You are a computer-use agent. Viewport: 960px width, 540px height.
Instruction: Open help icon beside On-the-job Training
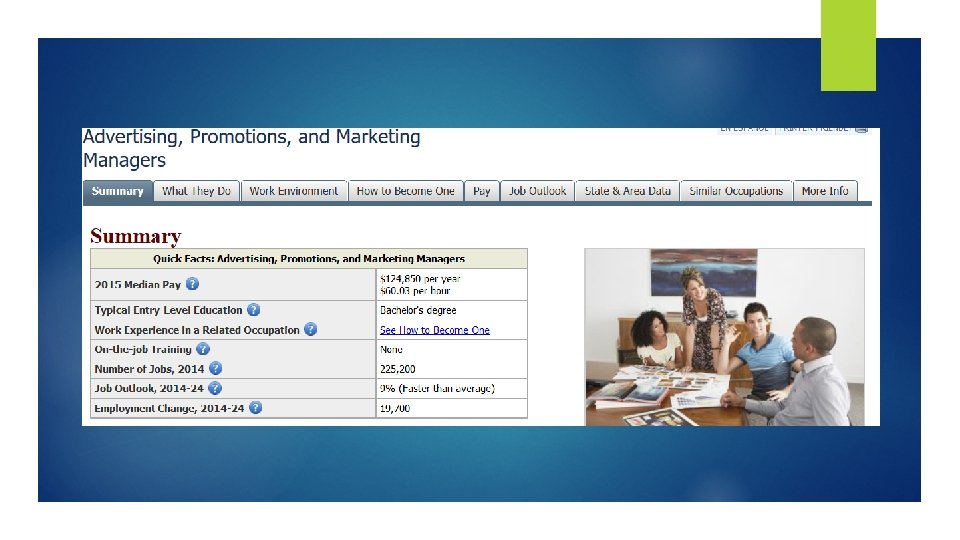[203, 349]
